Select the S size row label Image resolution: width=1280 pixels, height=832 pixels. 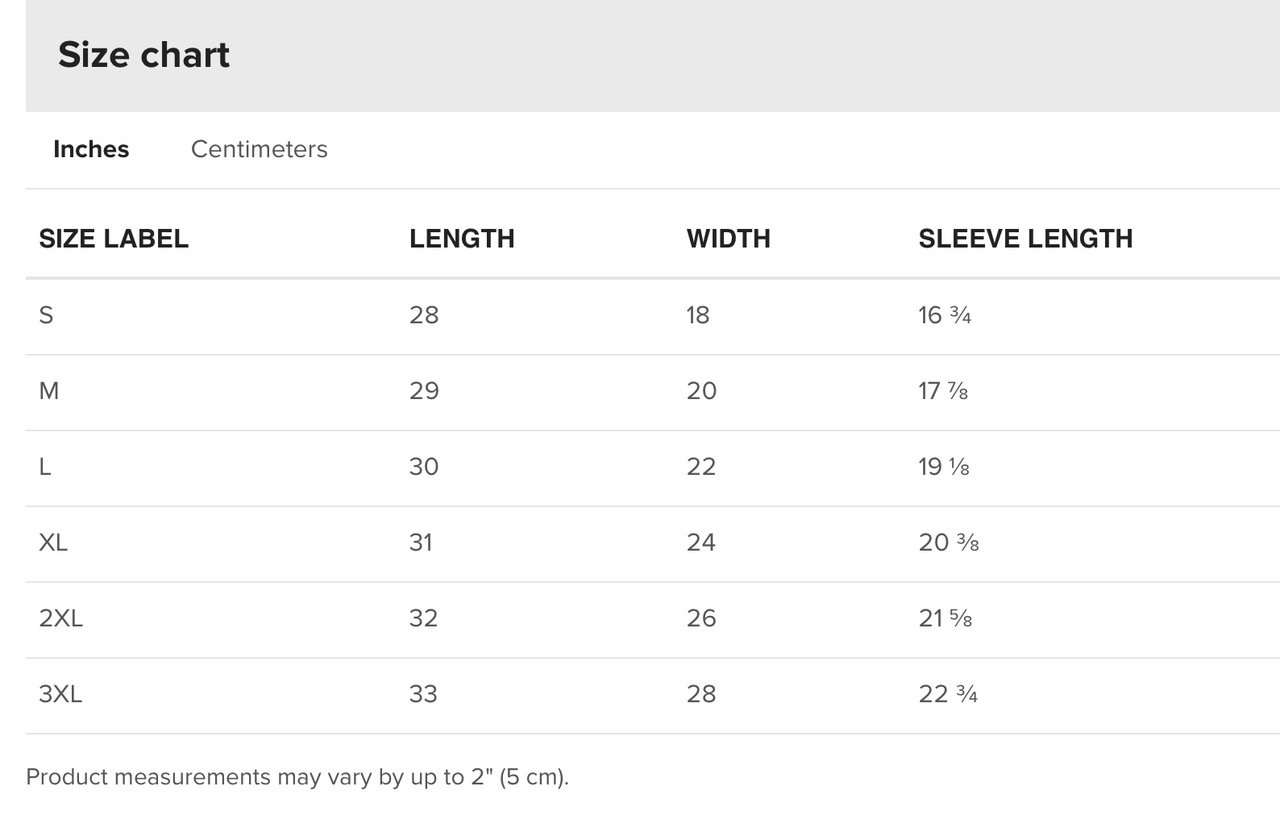click(x=46, y=315)
